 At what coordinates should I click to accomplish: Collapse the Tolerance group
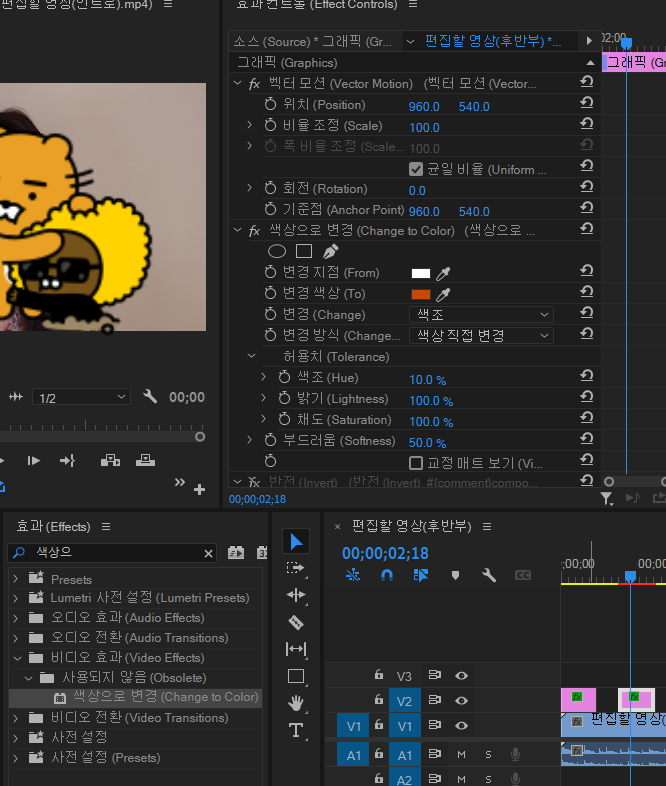(252, 356)
